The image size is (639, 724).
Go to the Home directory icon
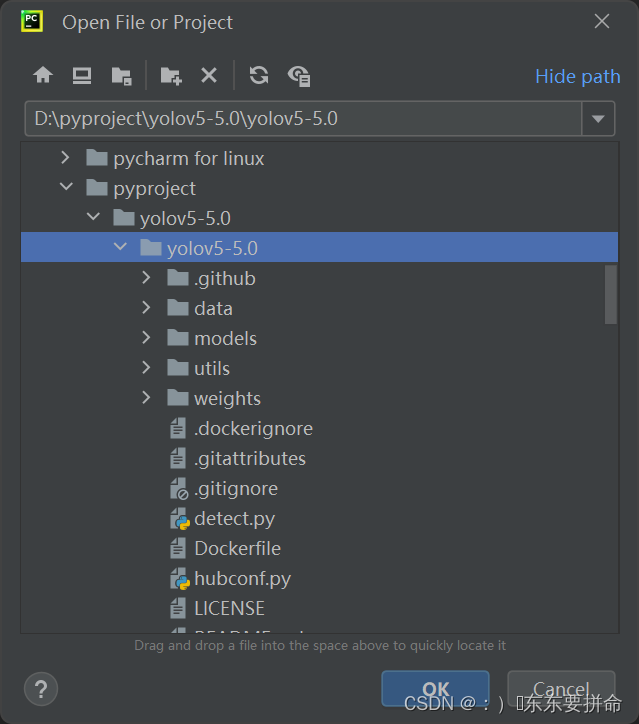click(43, 75)
